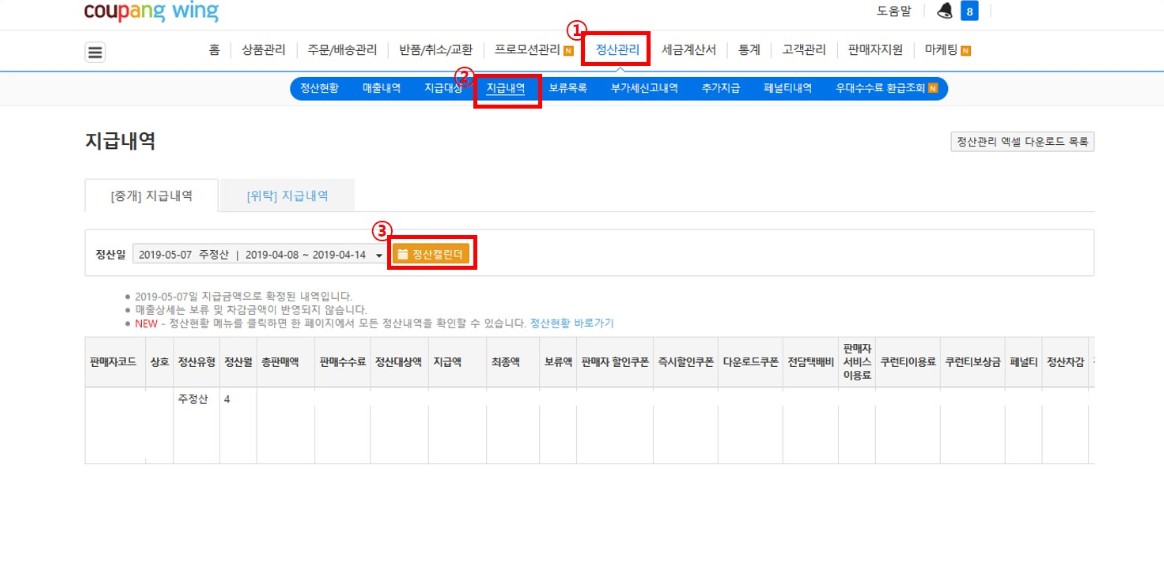This screenshot has width=1164, height=578.
Task: Click the notification bell icon
Action: coord(945,10)
